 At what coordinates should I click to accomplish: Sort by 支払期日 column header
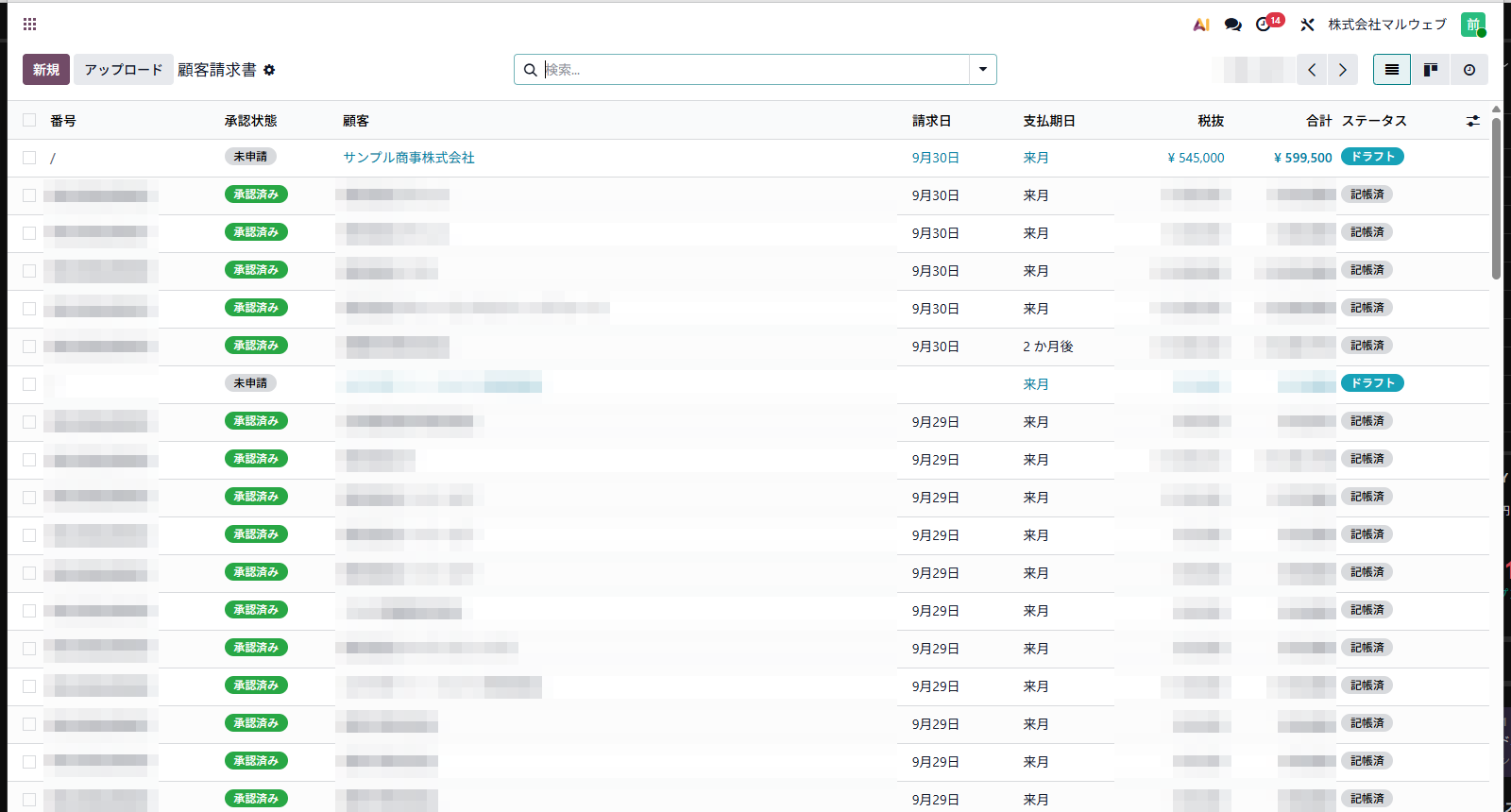tap(1049, 121)
